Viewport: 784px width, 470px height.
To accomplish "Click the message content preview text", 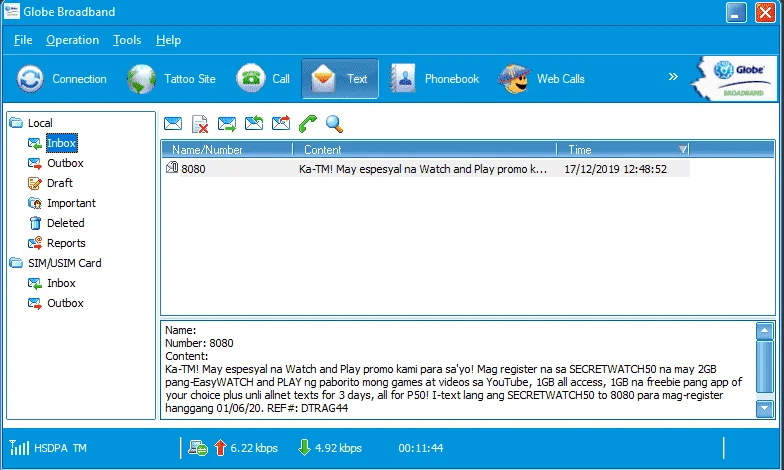I will tap(422, 169).
